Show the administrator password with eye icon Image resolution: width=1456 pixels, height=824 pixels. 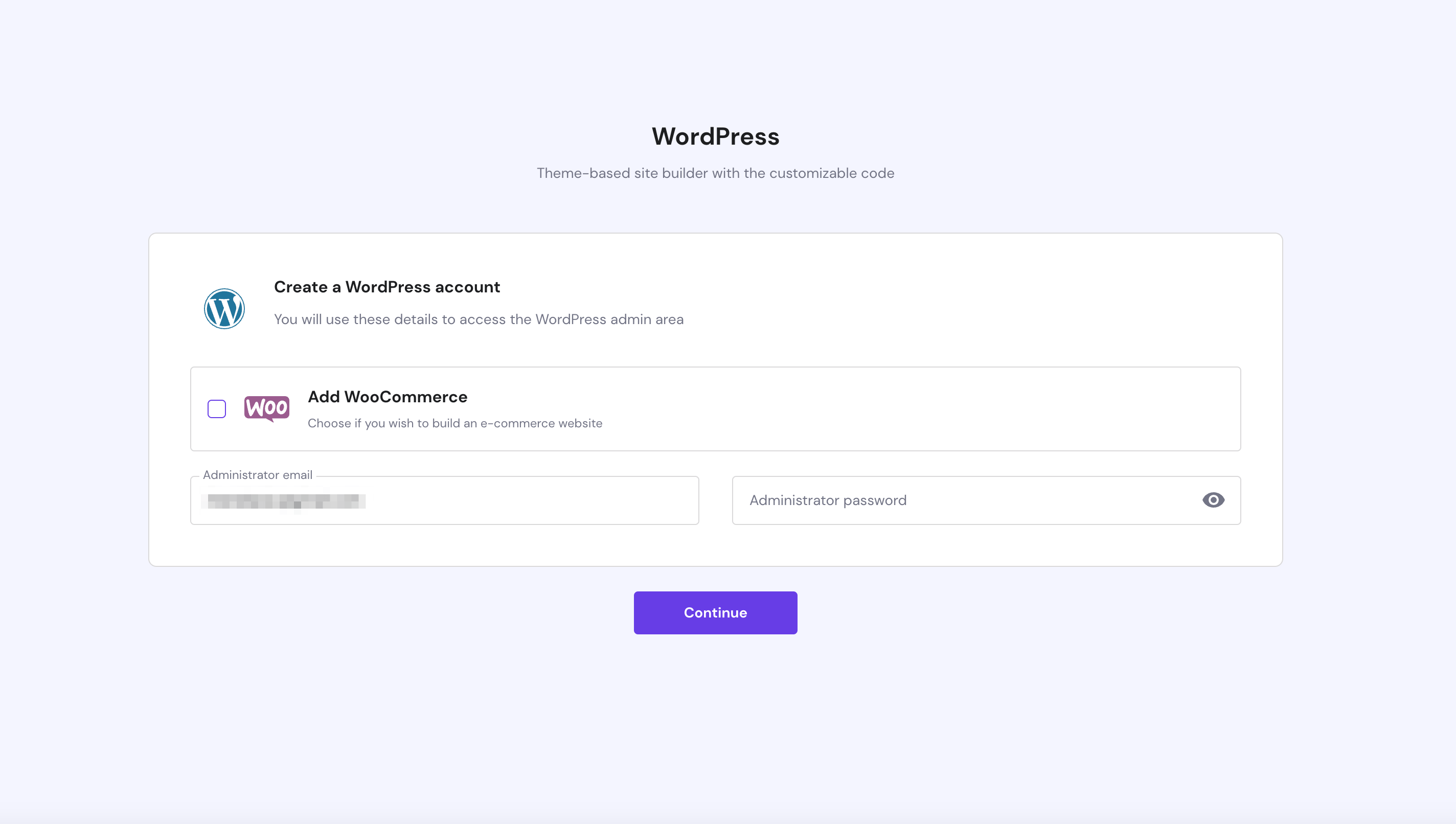[x=1213, y=500]
